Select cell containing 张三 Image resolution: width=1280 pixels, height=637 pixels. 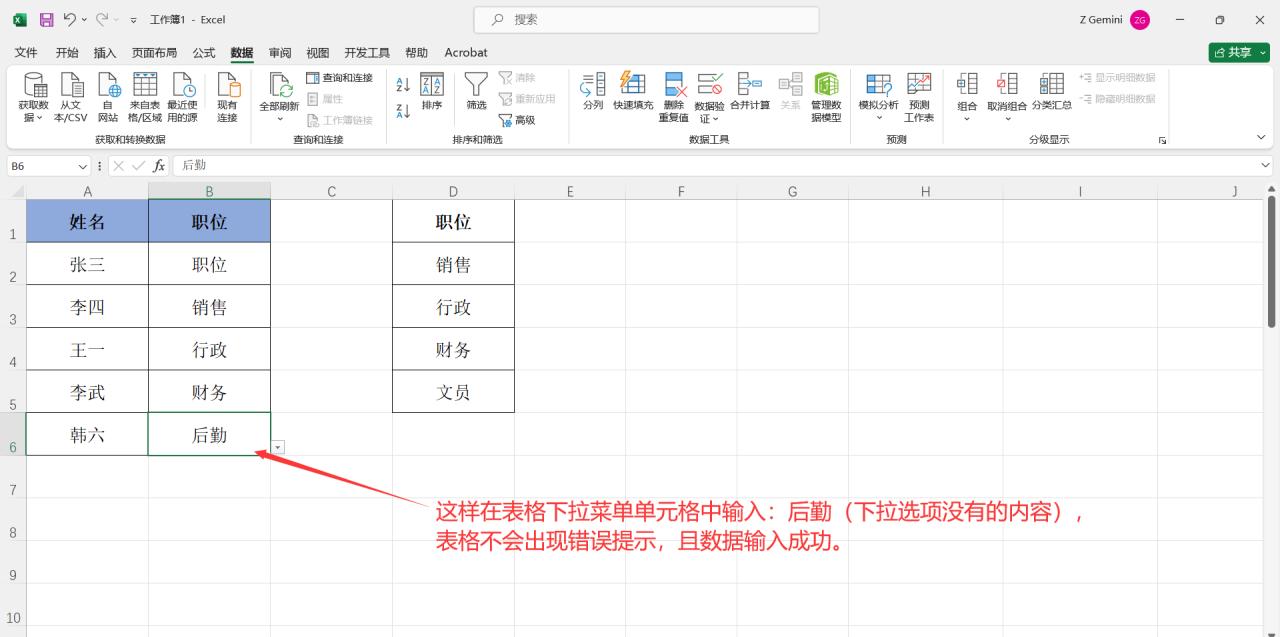point(87,264)
